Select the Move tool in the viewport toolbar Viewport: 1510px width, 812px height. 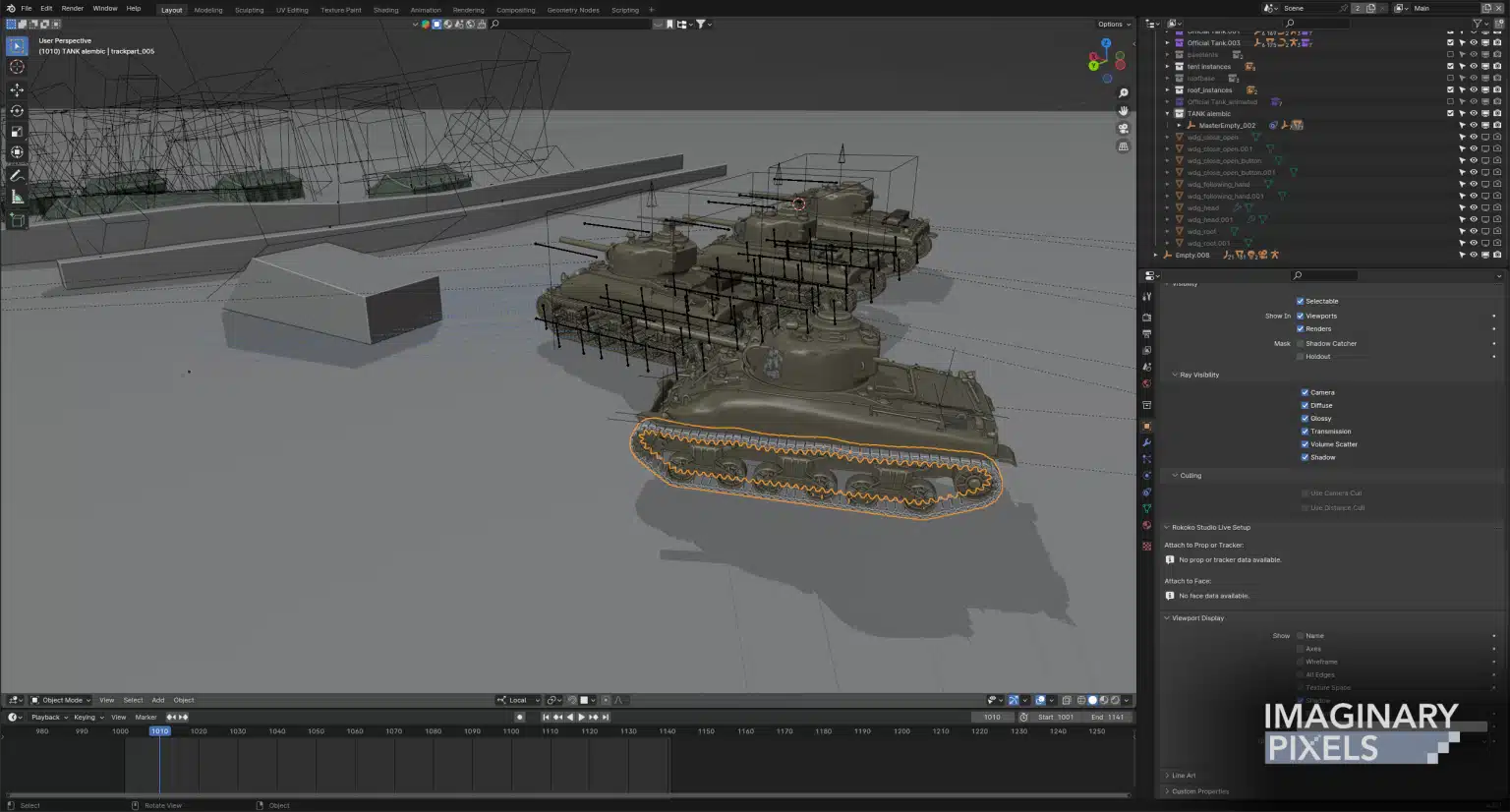pos(17,89)
